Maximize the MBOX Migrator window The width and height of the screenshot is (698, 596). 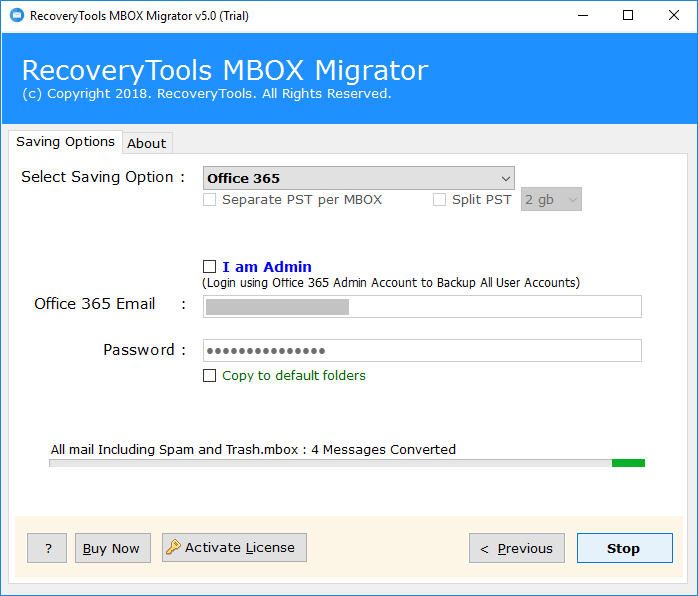pos(628,16)
